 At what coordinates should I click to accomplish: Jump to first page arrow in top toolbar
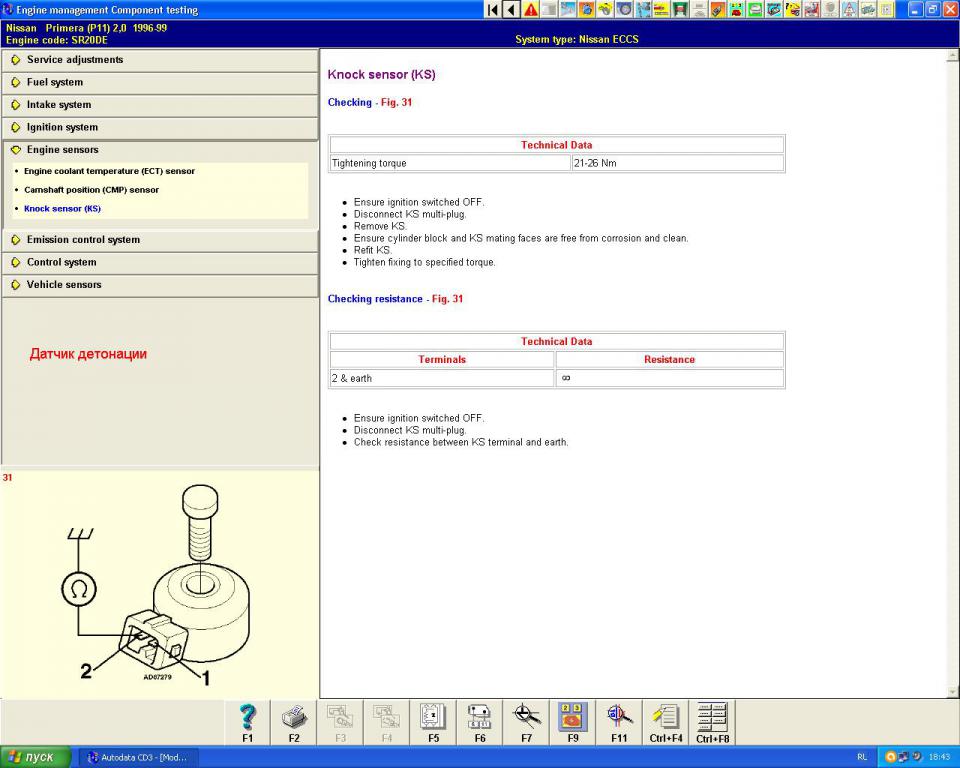point(492,9)
